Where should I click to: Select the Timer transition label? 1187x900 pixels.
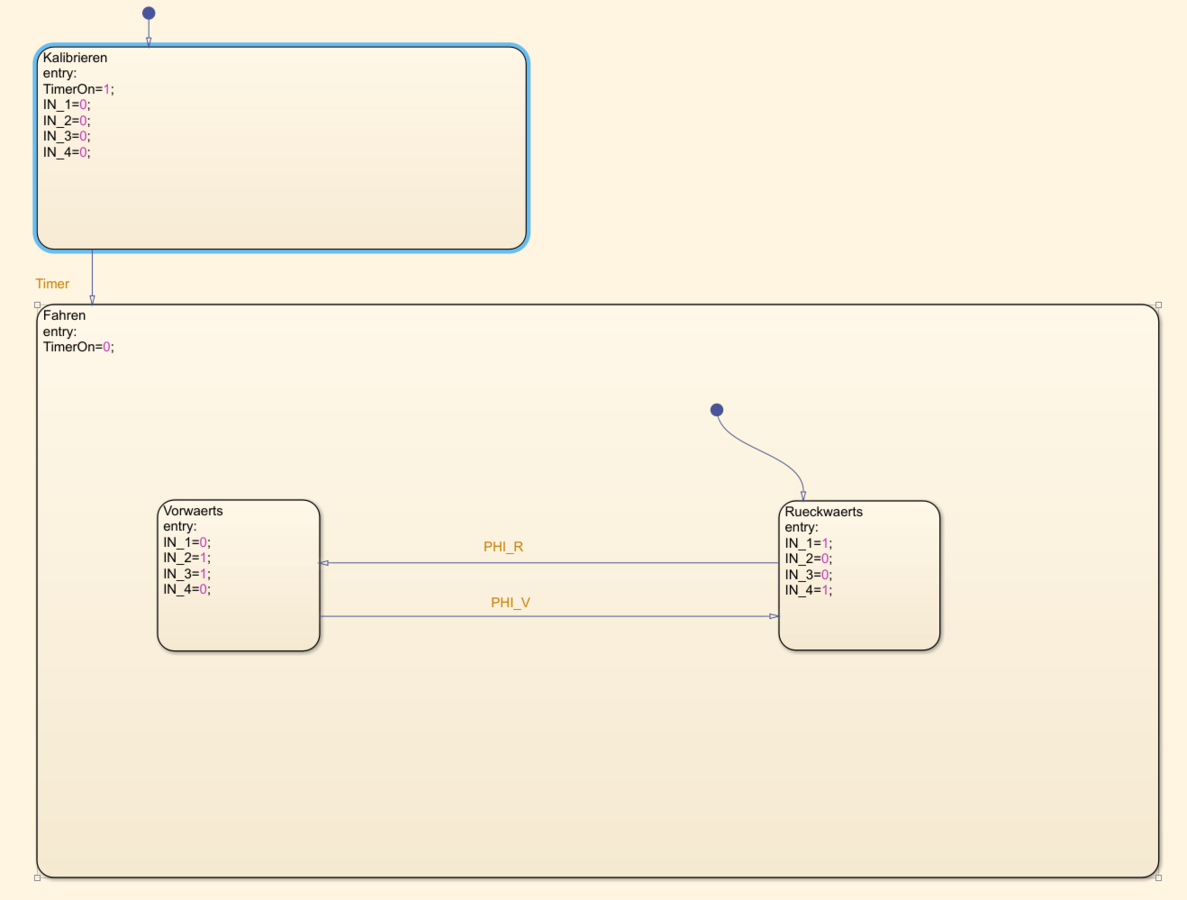[52, 284]
